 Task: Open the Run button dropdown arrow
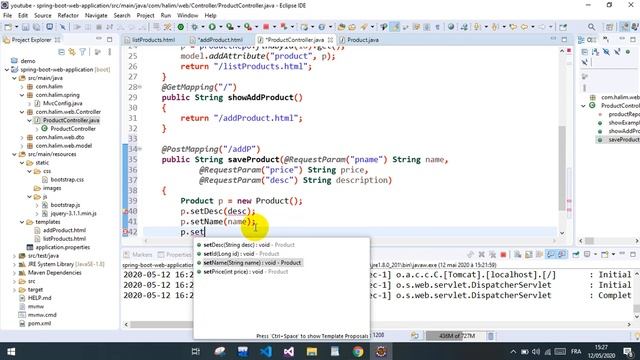click(x=221, y=27)
